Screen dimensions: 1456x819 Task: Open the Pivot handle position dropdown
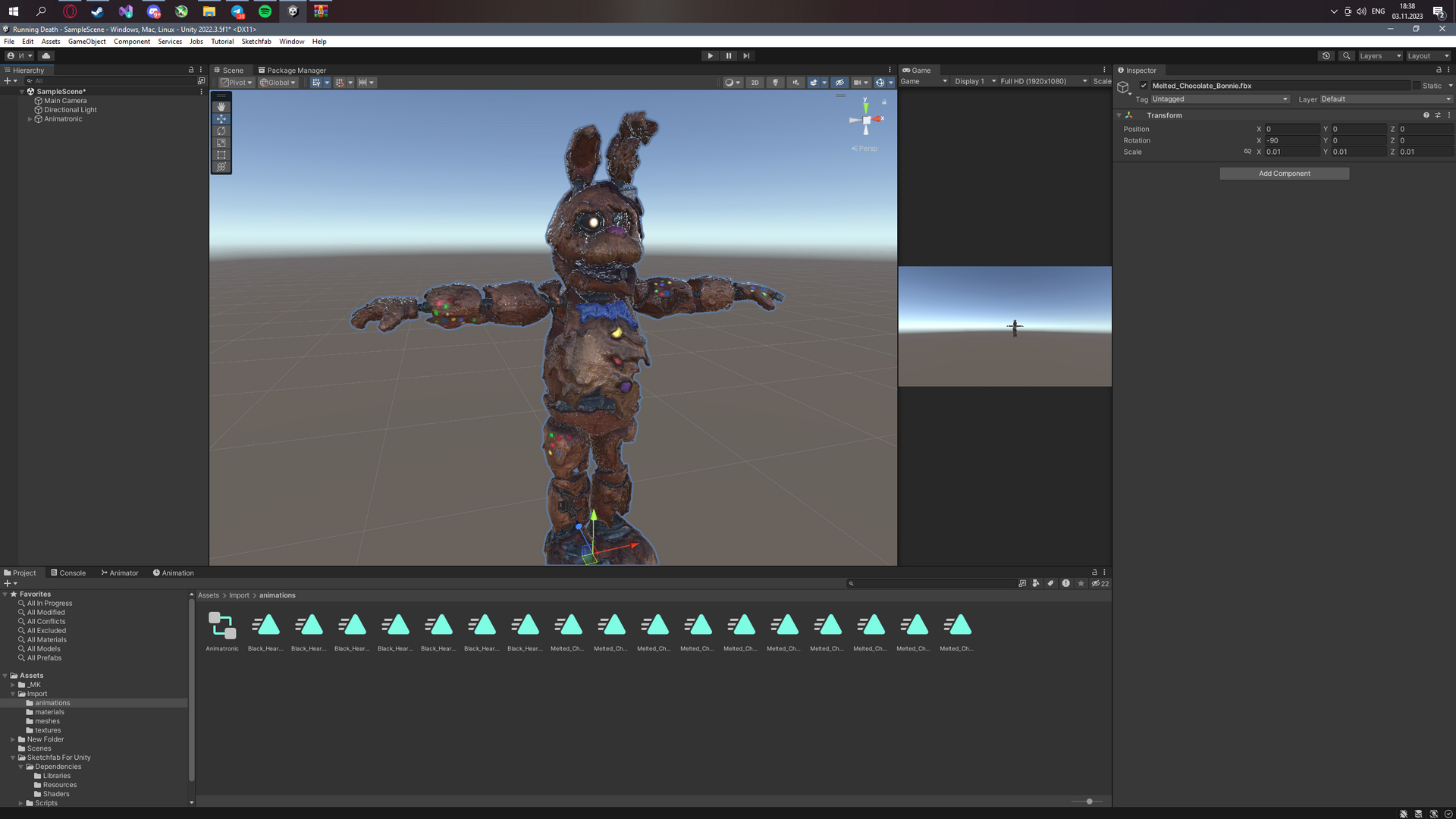[x=236, y=83]
